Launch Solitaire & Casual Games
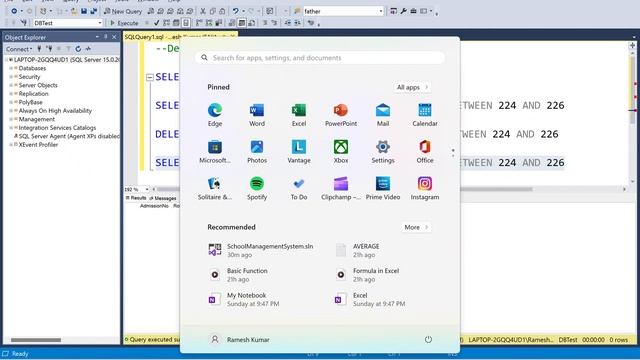 point(215,188)
